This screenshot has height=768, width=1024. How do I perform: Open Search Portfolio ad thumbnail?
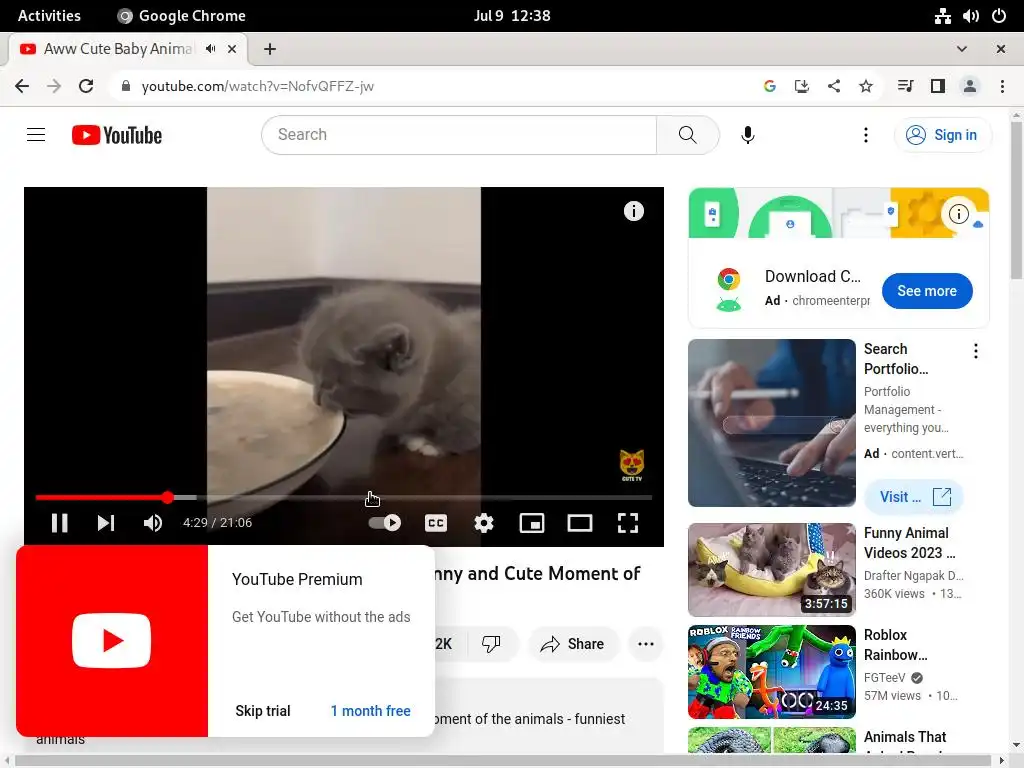click(771, 423)
